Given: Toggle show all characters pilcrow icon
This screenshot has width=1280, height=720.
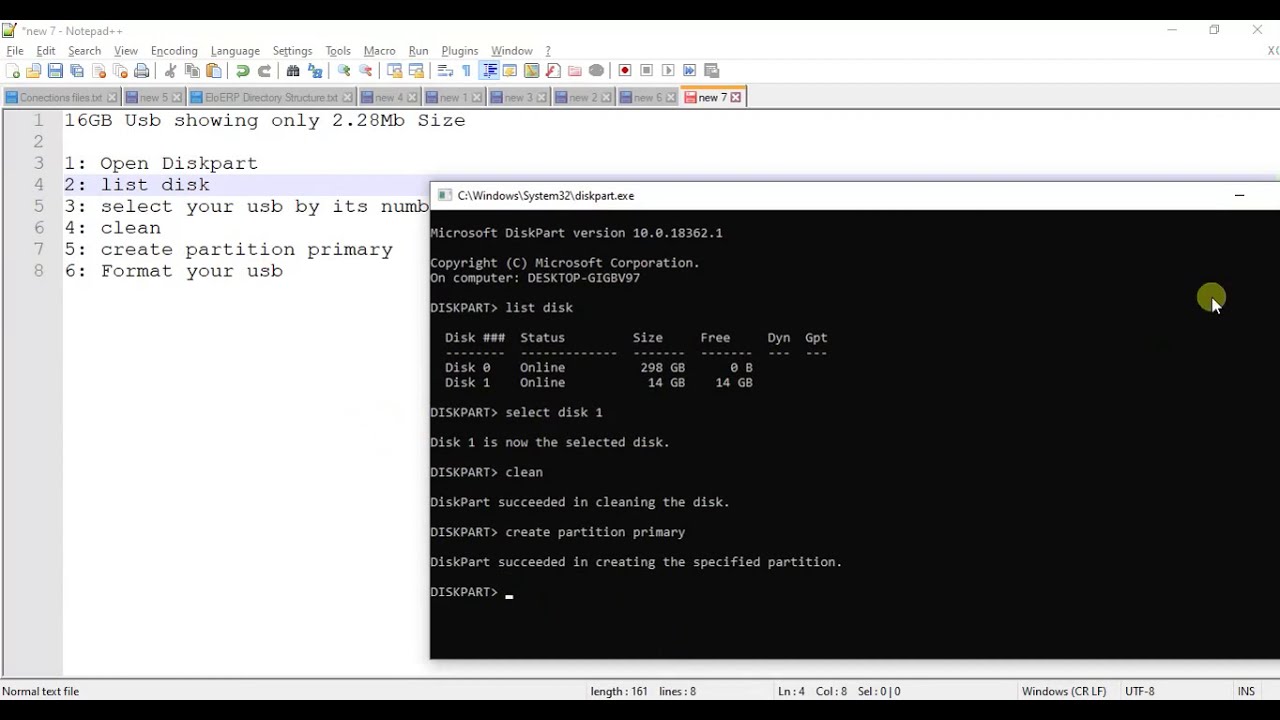Looking at the screenshot, I should click(466, 70).
